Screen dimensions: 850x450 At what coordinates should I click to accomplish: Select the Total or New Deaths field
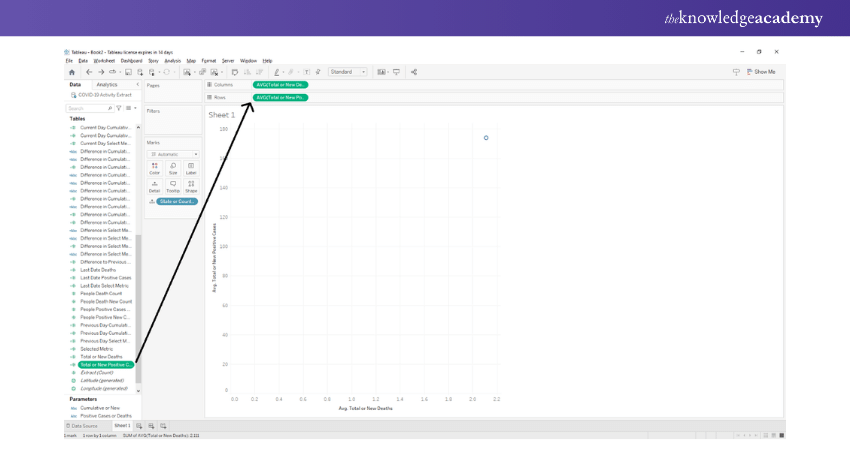101,357
